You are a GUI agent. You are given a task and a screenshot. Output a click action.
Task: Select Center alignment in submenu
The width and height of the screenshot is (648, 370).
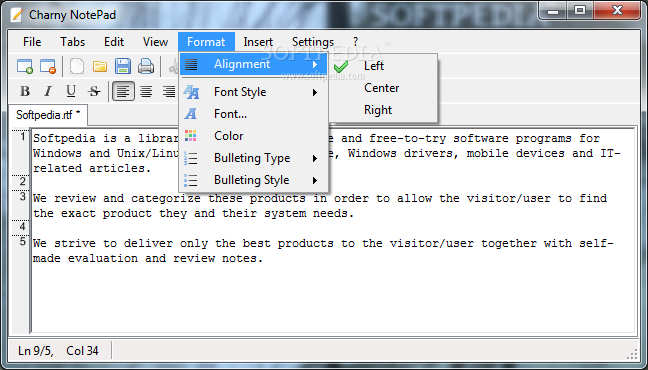pyautogui.click(x=383, y=88)
